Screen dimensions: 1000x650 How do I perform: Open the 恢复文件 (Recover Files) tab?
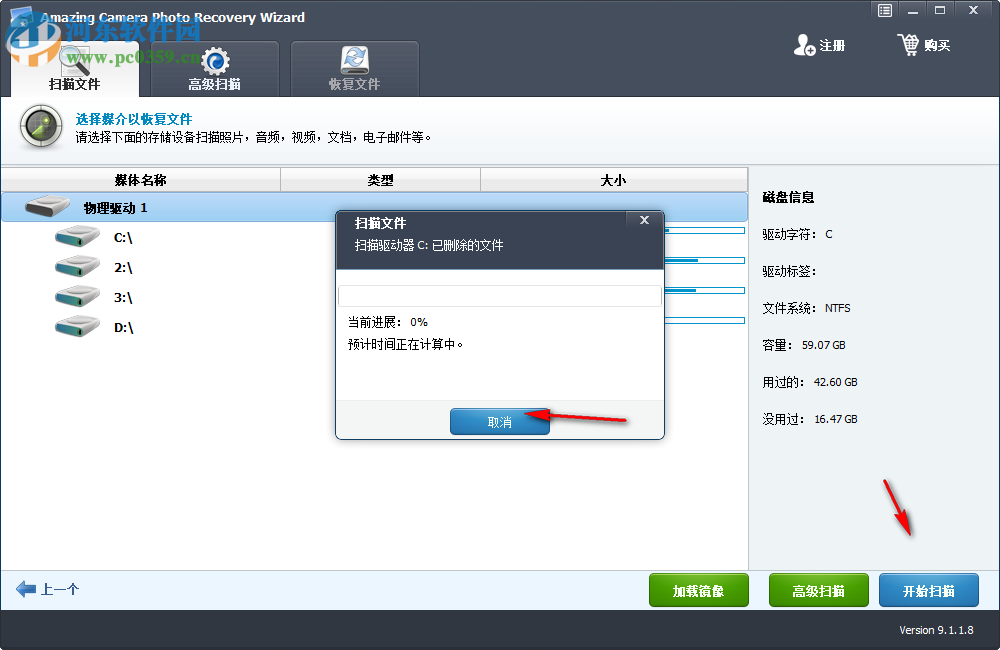[354, 68]
